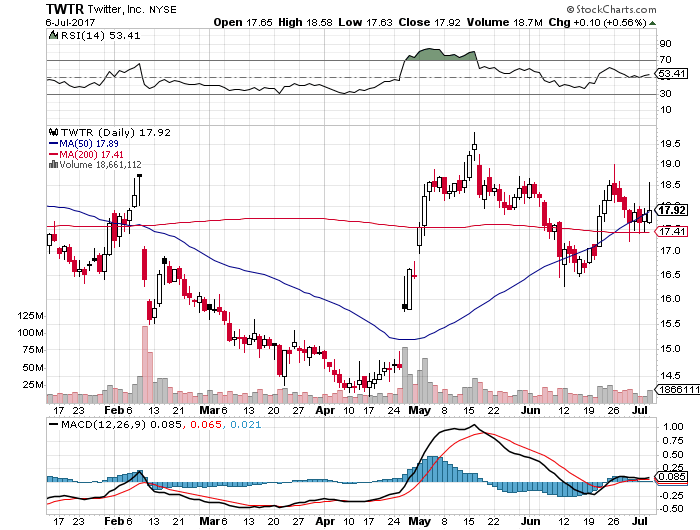The width and height of the screenshot is (700, 530).
Task: Click the 1.00 MACD axis label
Action: tap(673, 426)
